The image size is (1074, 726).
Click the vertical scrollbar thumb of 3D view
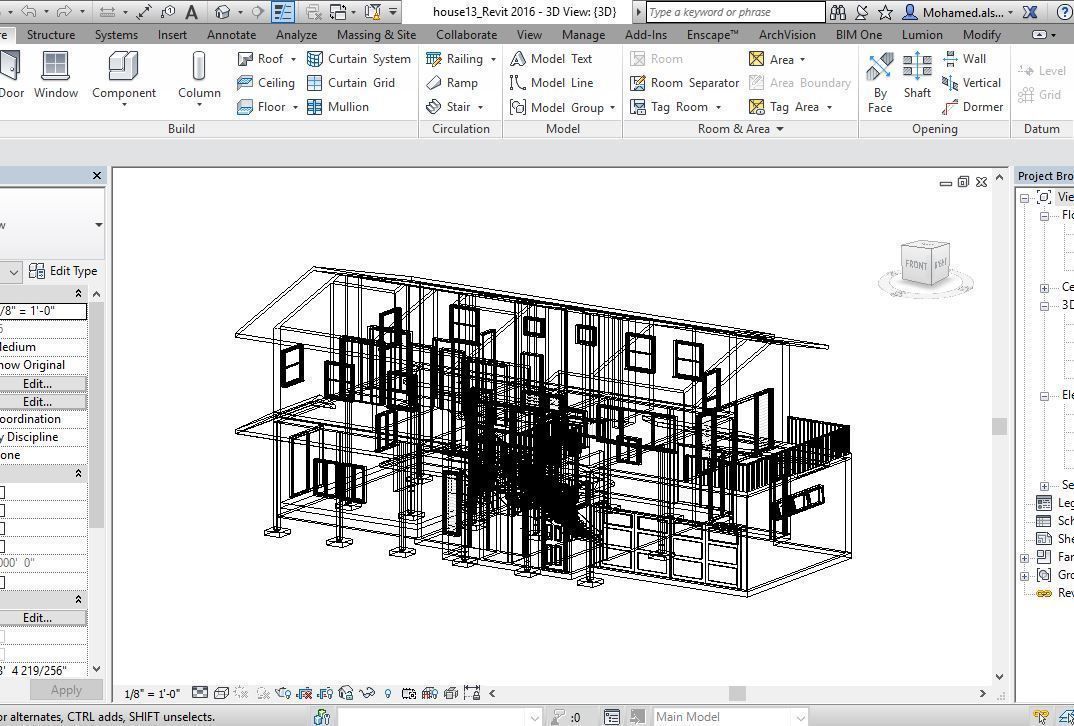(999, 426)
